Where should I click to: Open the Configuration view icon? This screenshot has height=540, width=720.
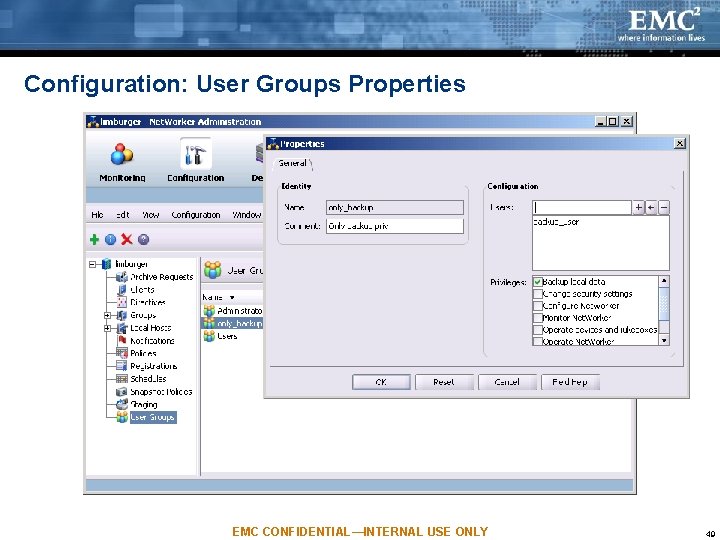click(196, 154)
